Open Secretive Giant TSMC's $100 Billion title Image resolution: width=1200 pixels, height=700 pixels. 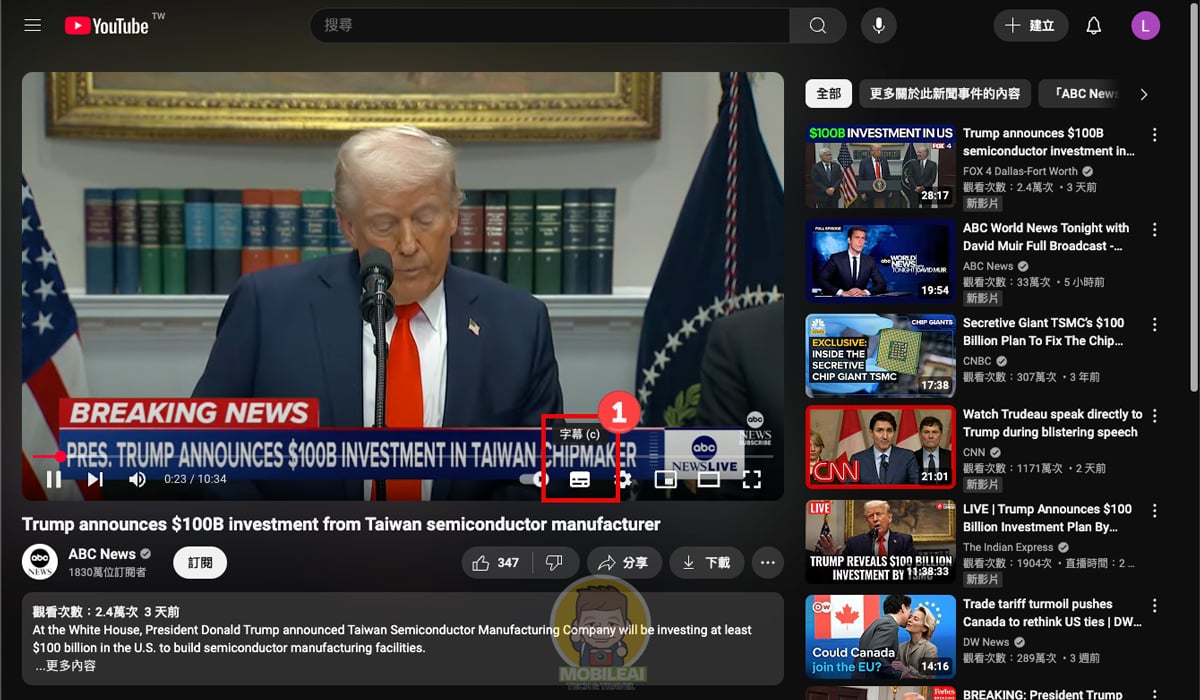(x=1044, y=332)
